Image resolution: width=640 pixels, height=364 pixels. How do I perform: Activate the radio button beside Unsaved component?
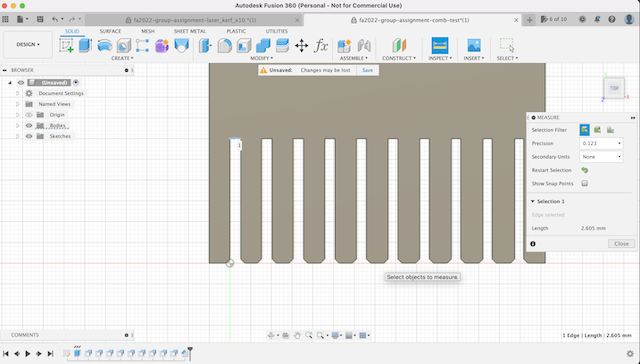(76, 83)
